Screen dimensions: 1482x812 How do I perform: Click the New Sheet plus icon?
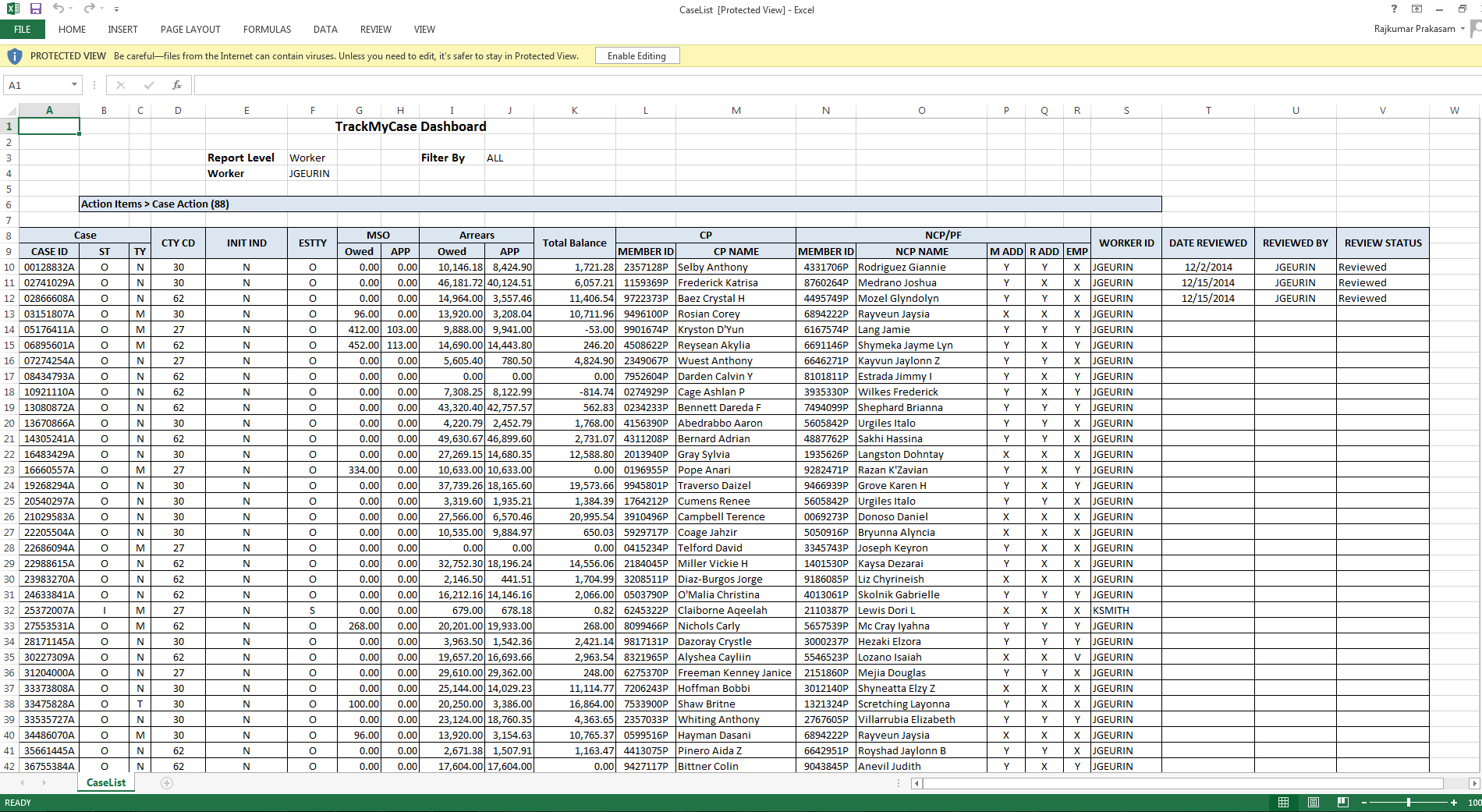167,782
